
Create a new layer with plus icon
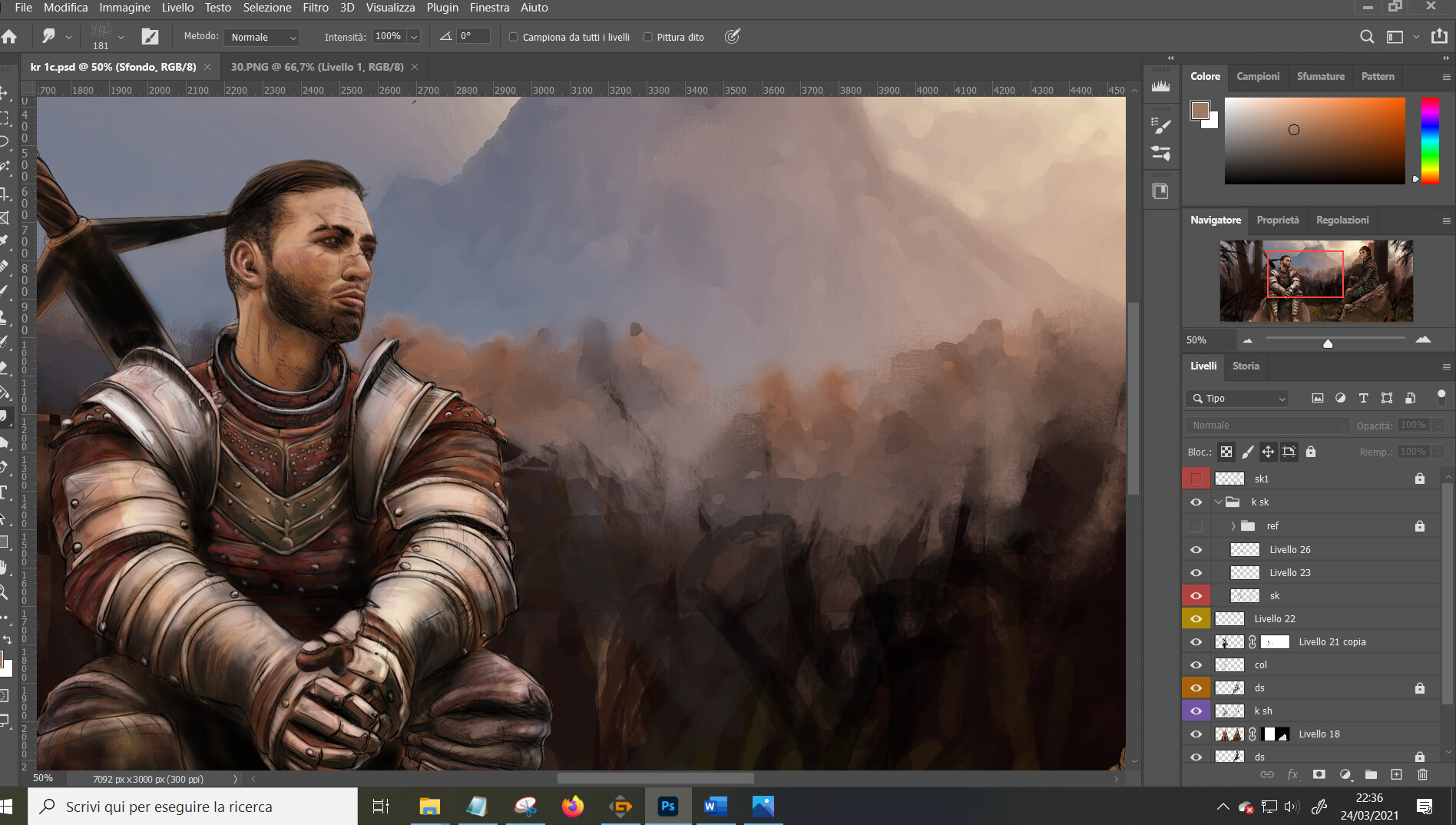[1396, 774]
